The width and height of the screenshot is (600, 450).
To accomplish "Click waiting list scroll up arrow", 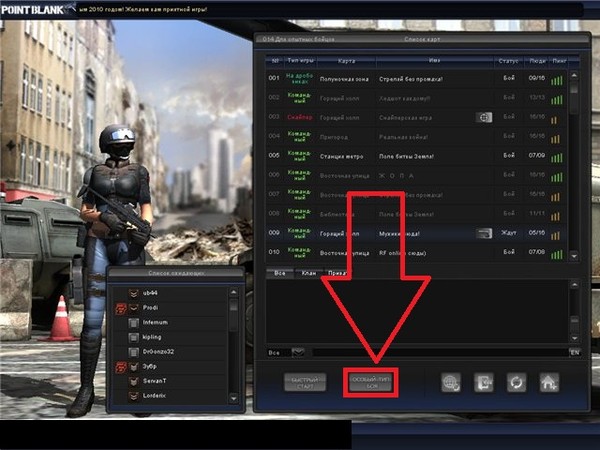I will pyautogui.click(x=234, y=293).
